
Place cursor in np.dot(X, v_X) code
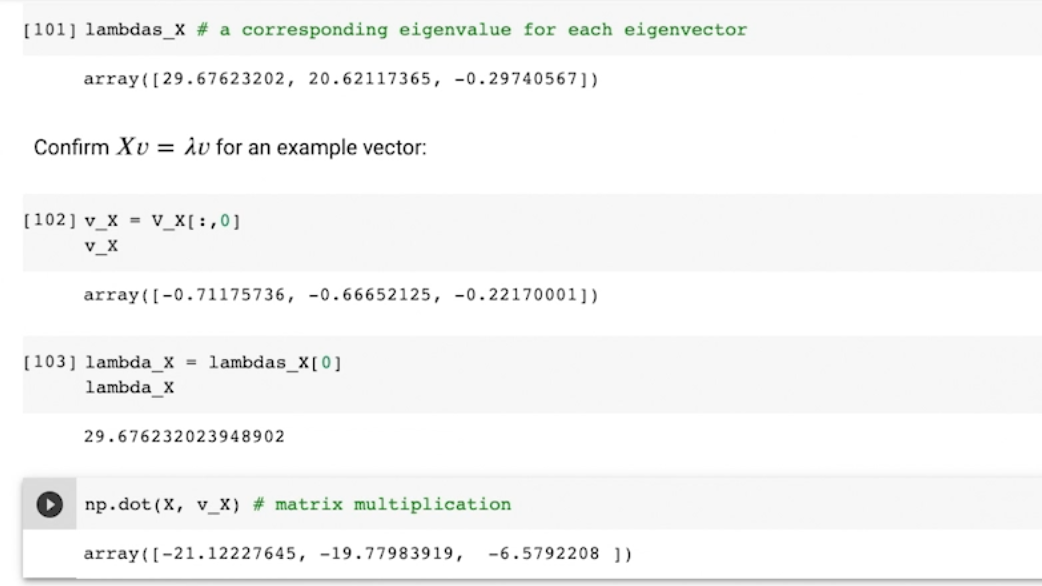(x=160, y=504)
